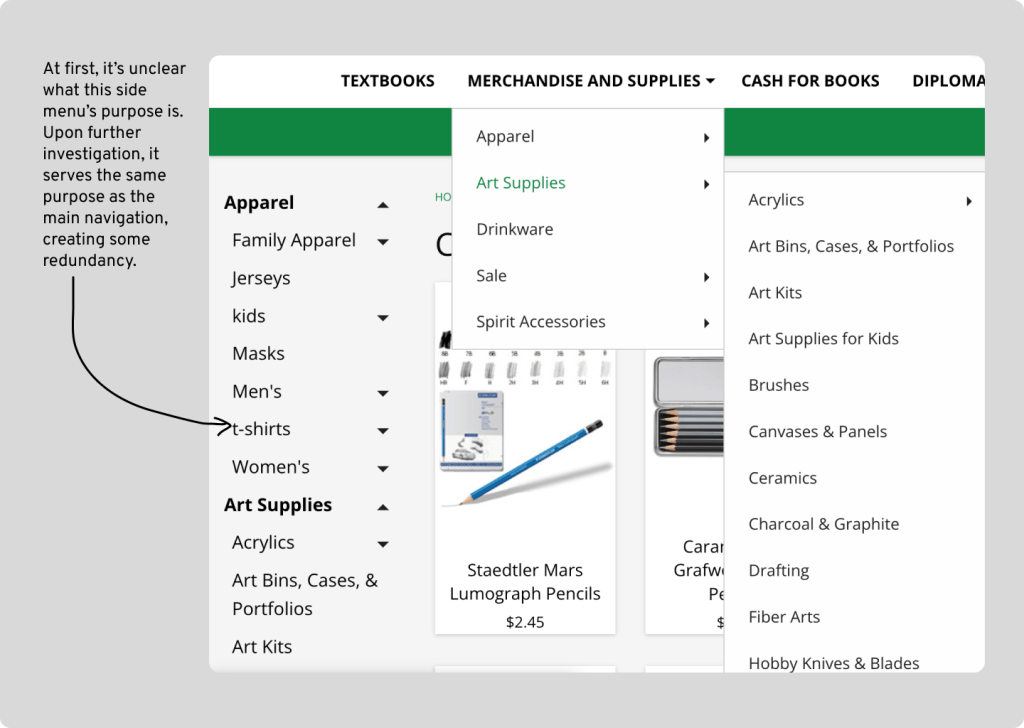This screenshot has height=728, width=1024.
Task: Open Spirit Accessories submenu item
Action: pos(540,322)
